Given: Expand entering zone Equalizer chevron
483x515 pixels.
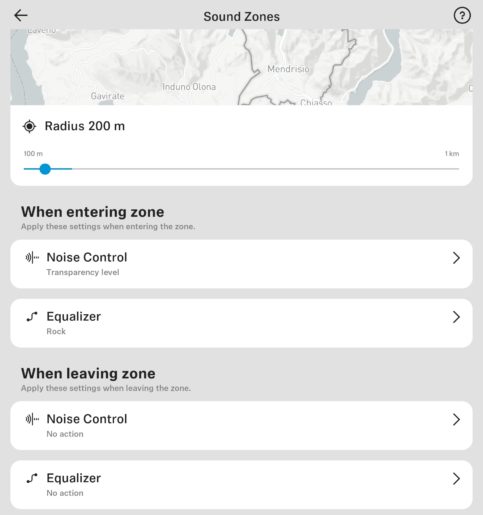Looking at the screenshot, I should click(x=456, y=317).
